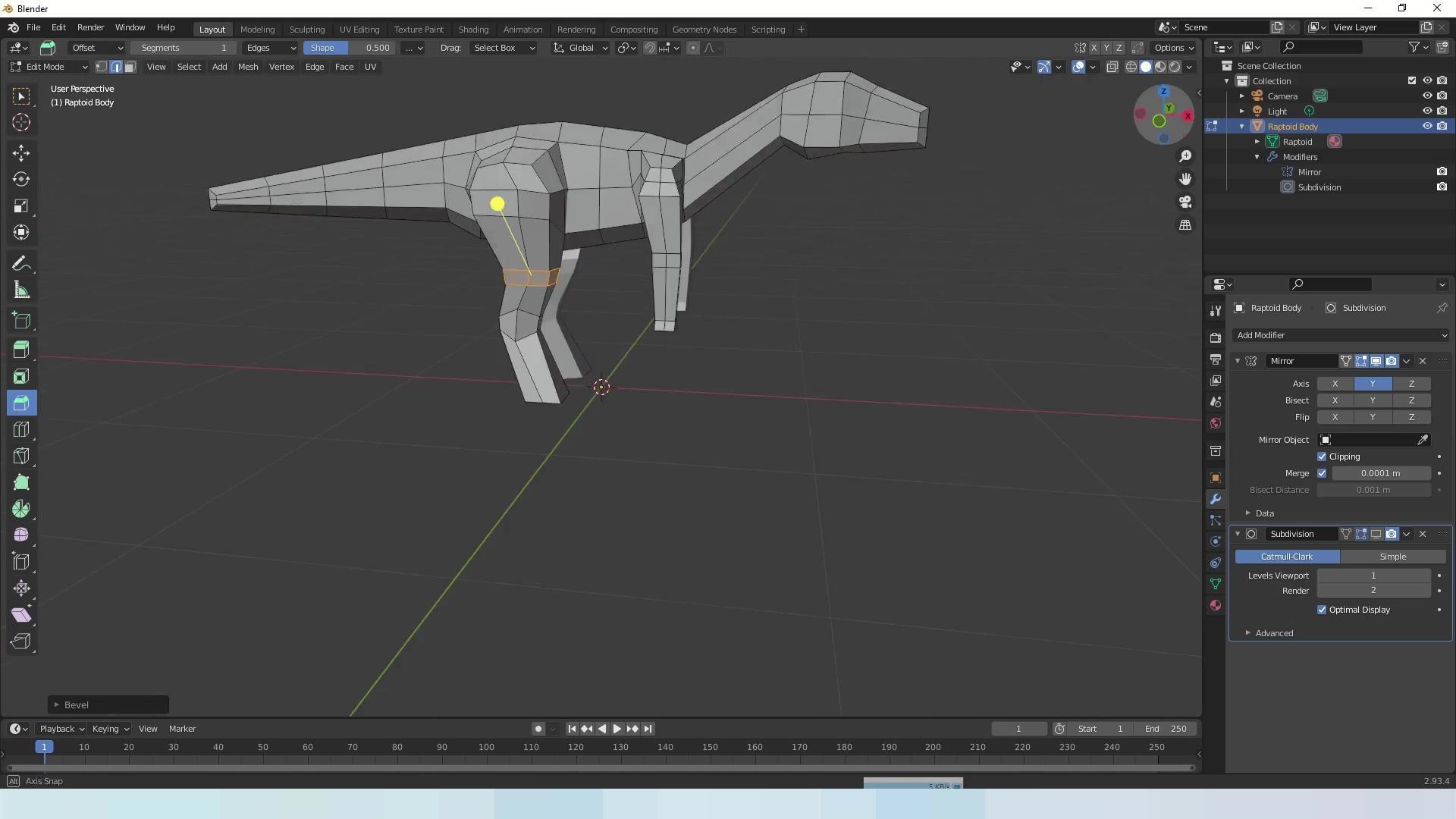
Task: Expand the Advanced section of Subdivision
Action: [1273, 633]
